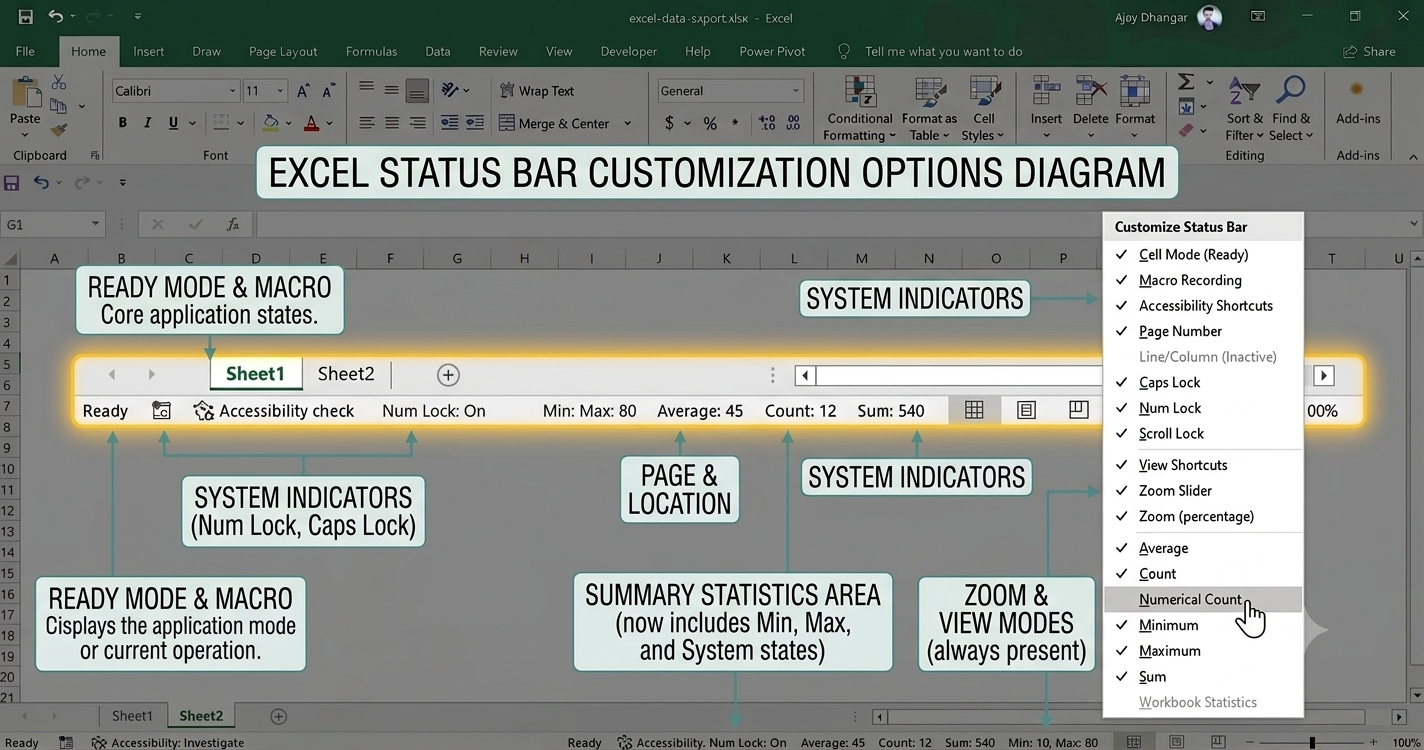
Task: Click the Font Color red A icon
Action: tap(311, 123)
